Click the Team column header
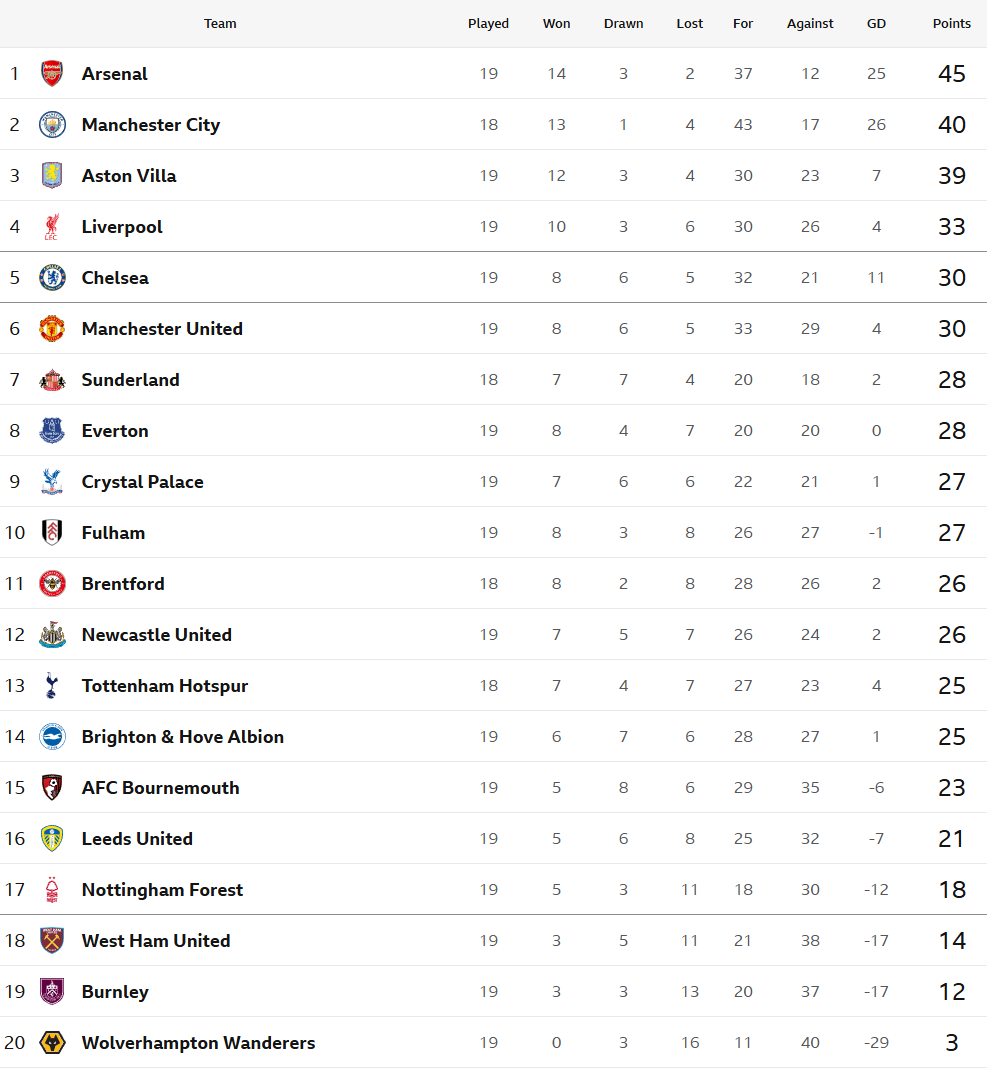Screen dimensions: 987x1069 tap(220, 23)
